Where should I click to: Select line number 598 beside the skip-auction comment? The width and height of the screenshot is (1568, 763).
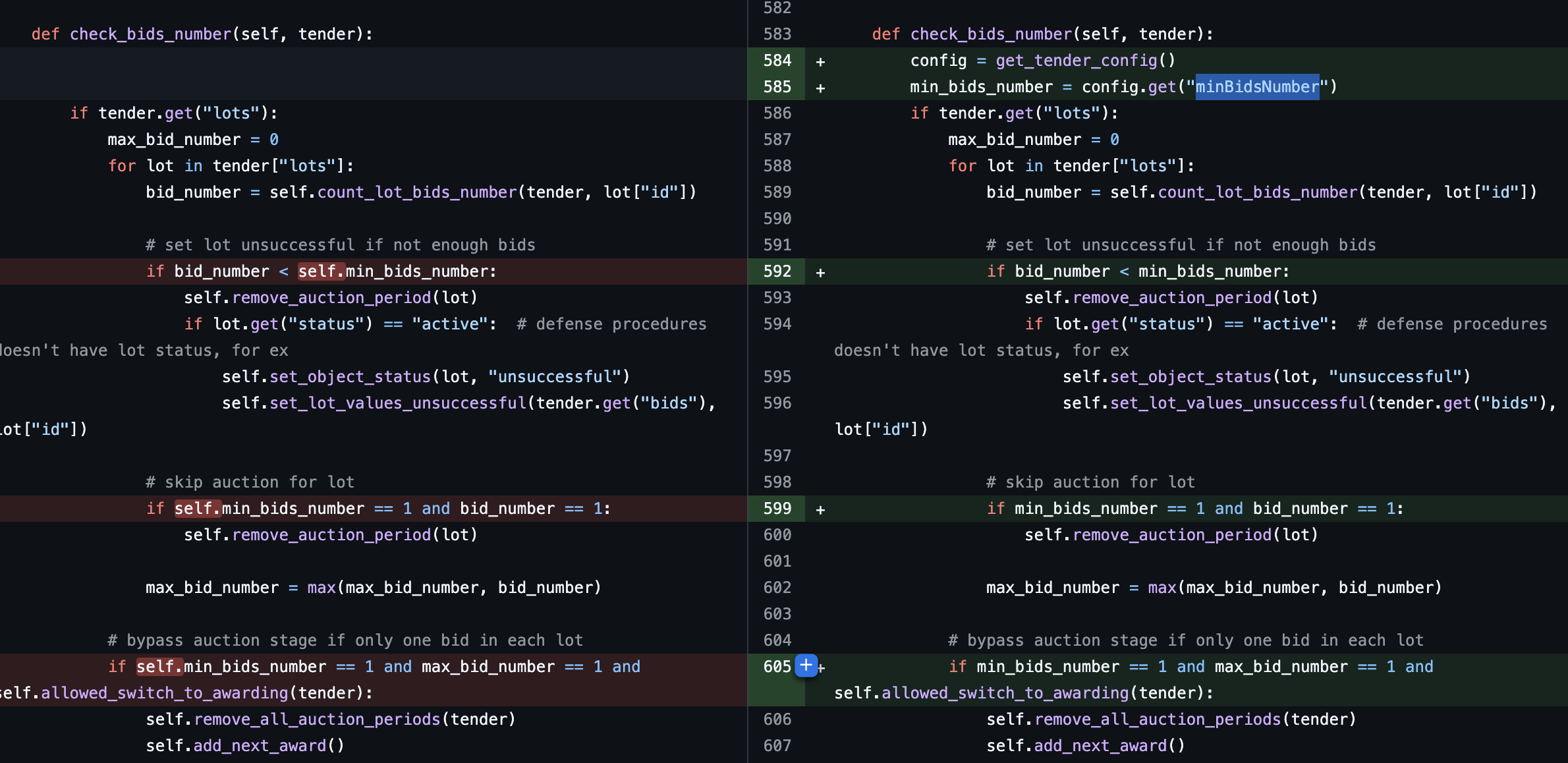pos(777,482)
